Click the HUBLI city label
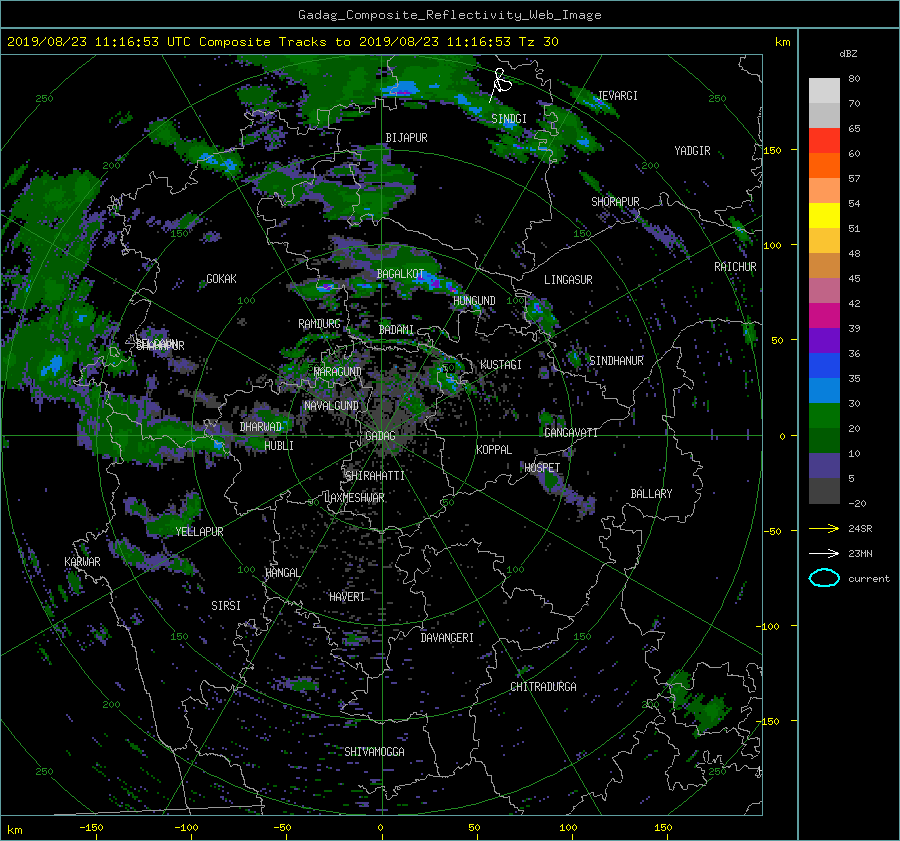Screen dimensions: 900x841 point(279,445)
